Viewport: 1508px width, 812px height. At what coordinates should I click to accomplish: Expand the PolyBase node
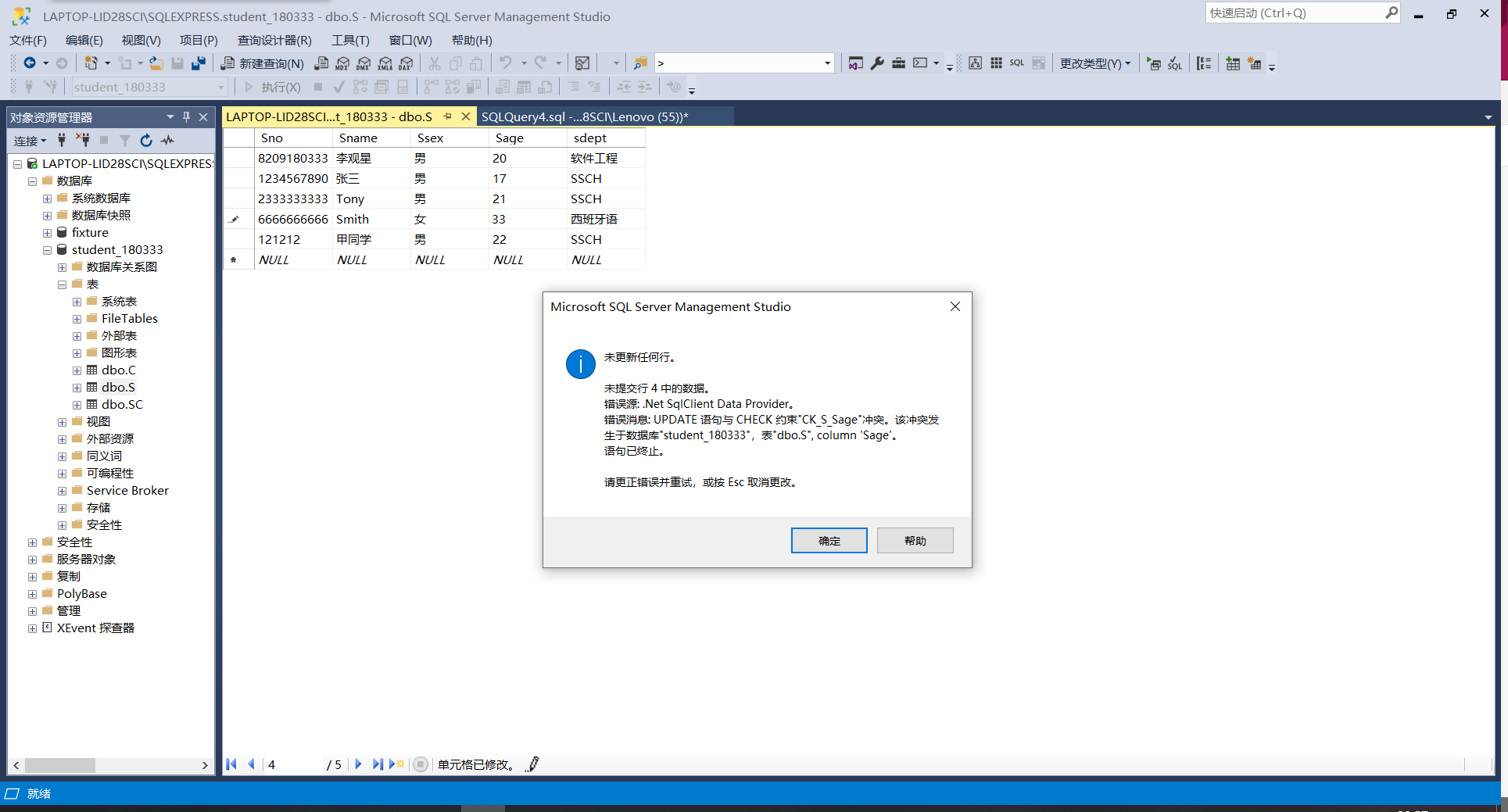tap(32, 594)
